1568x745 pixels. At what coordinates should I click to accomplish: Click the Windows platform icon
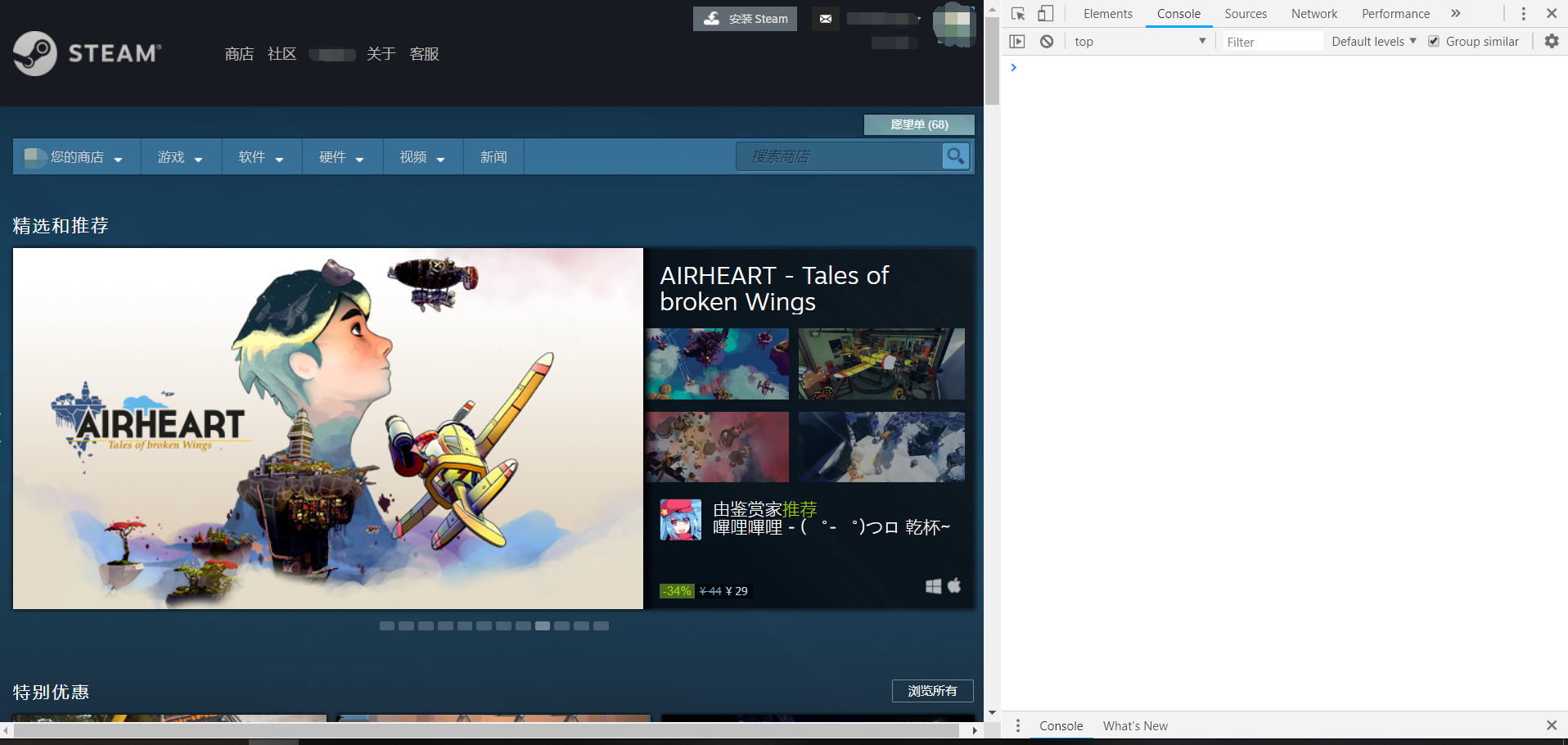click(933, 586)
